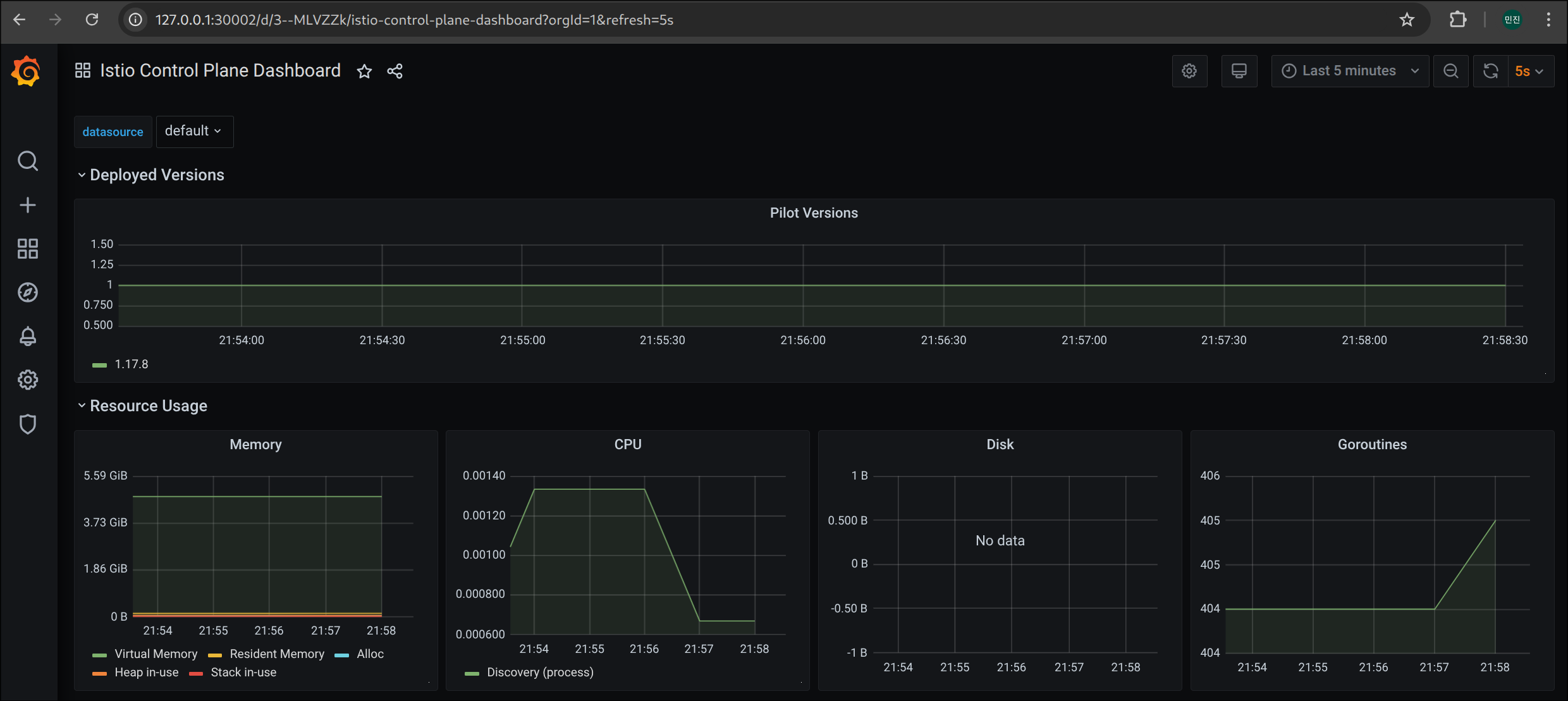
Task: Open browser extensions puzzle icon
Action: (1458, 20)
